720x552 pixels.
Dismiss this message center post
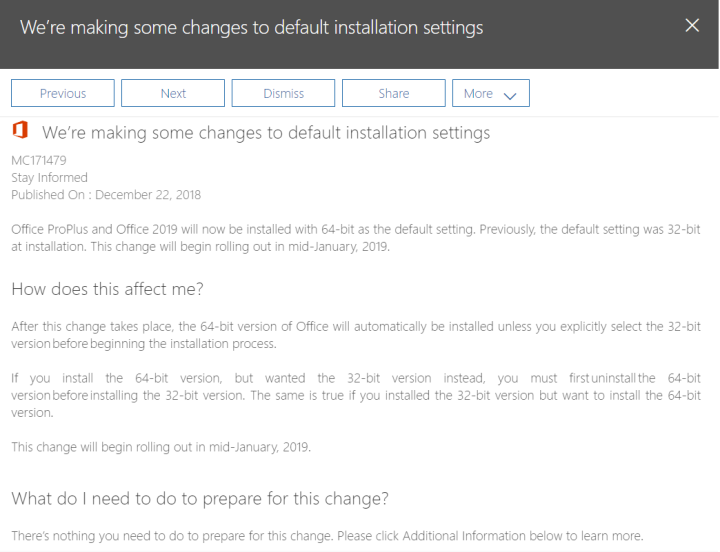[283, 93]
